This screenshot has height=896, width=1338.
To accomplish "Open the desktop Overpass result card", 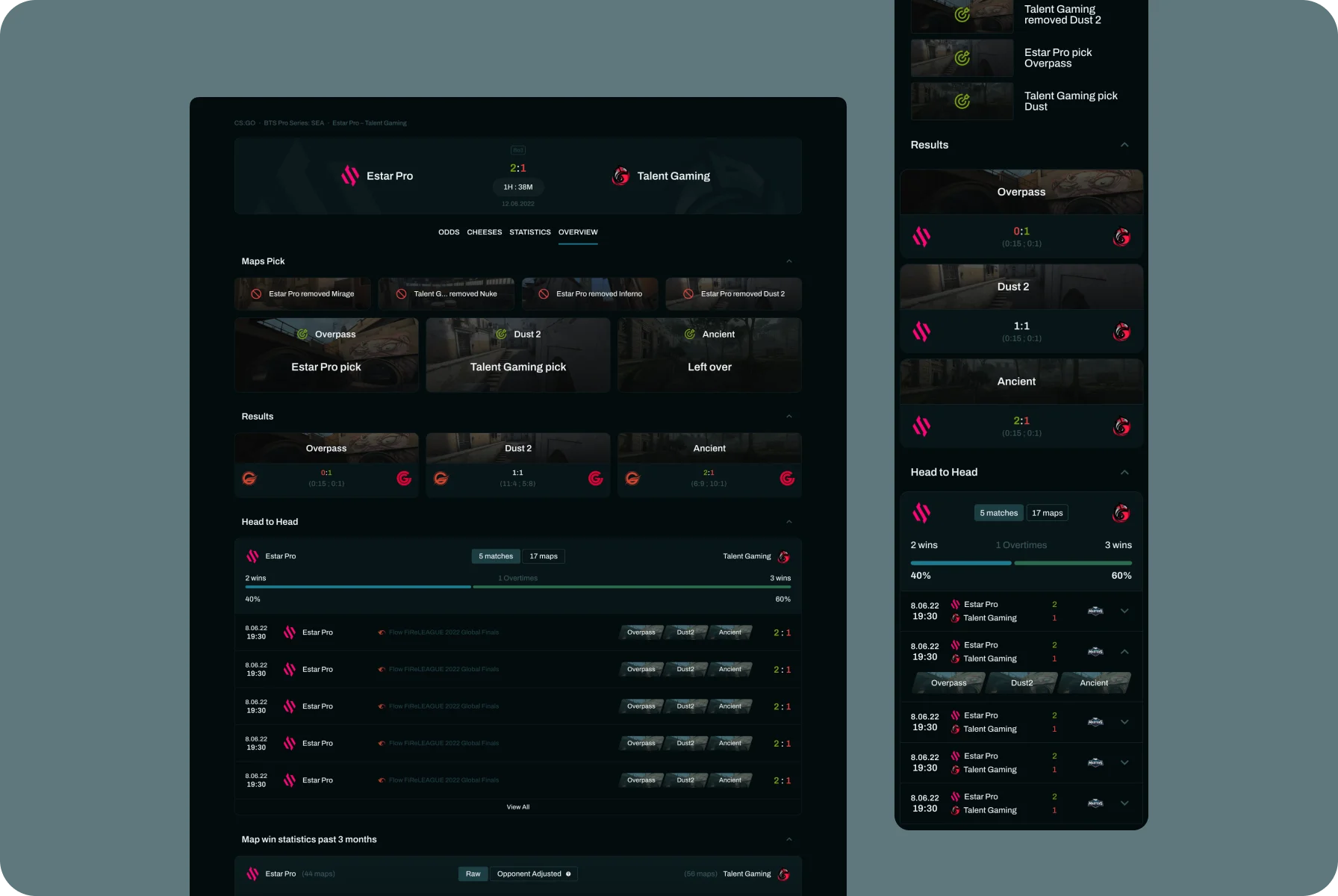I will [x=326, y=465].
